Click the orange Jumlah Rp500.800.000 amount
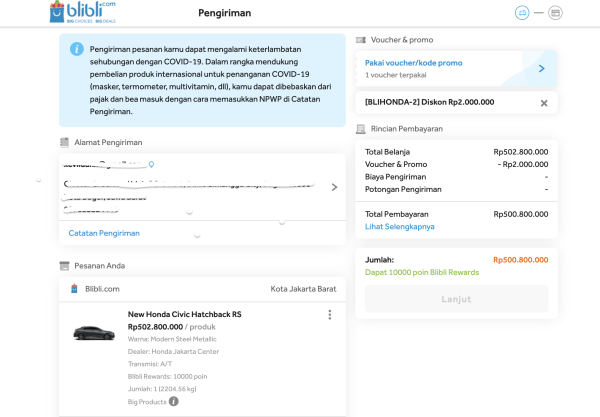The height and width of the screenshot is (417, 600). pyautogui.click(x=521, y=260)
